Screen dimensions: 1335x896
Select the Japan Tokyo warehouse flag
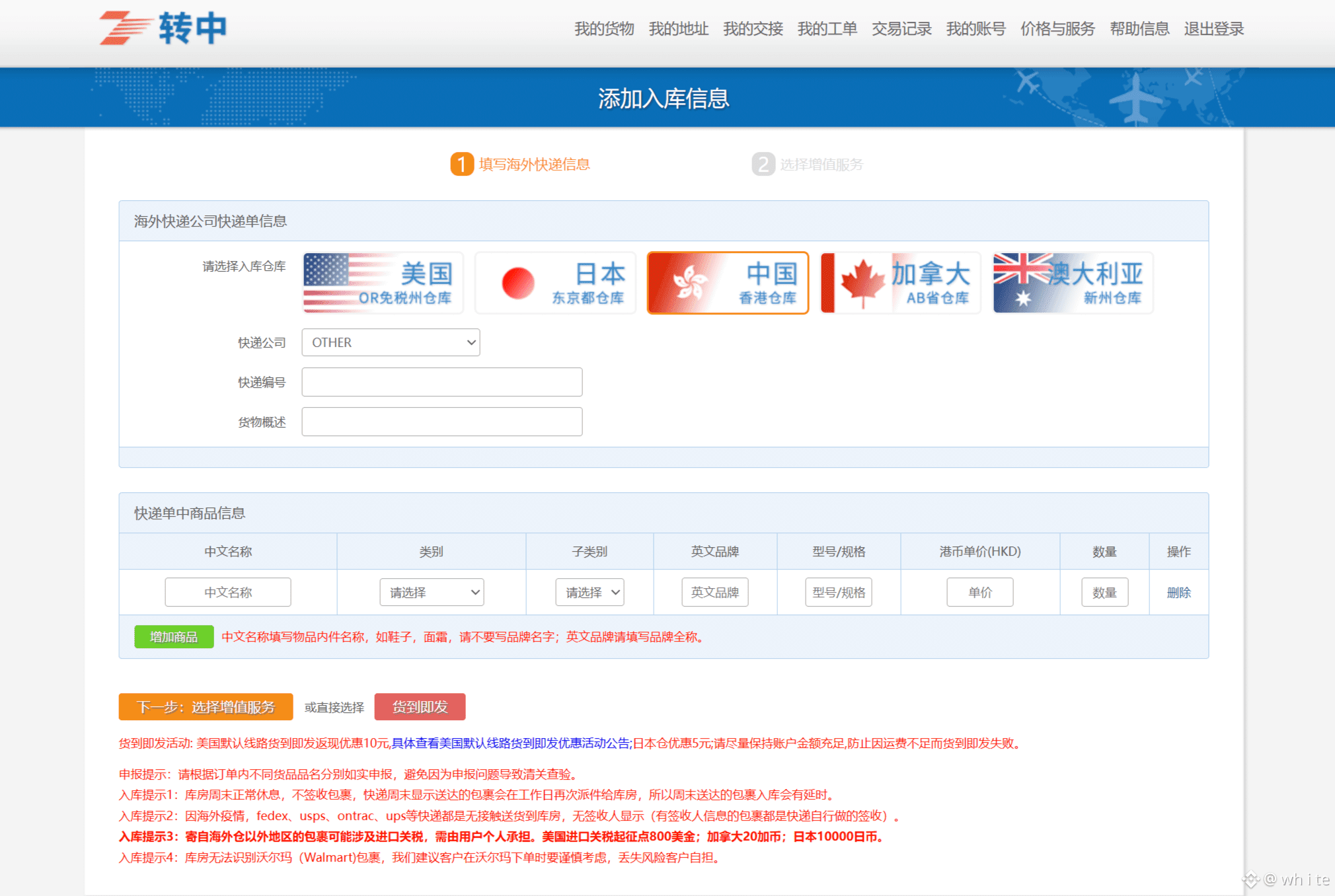coord(555,283)
